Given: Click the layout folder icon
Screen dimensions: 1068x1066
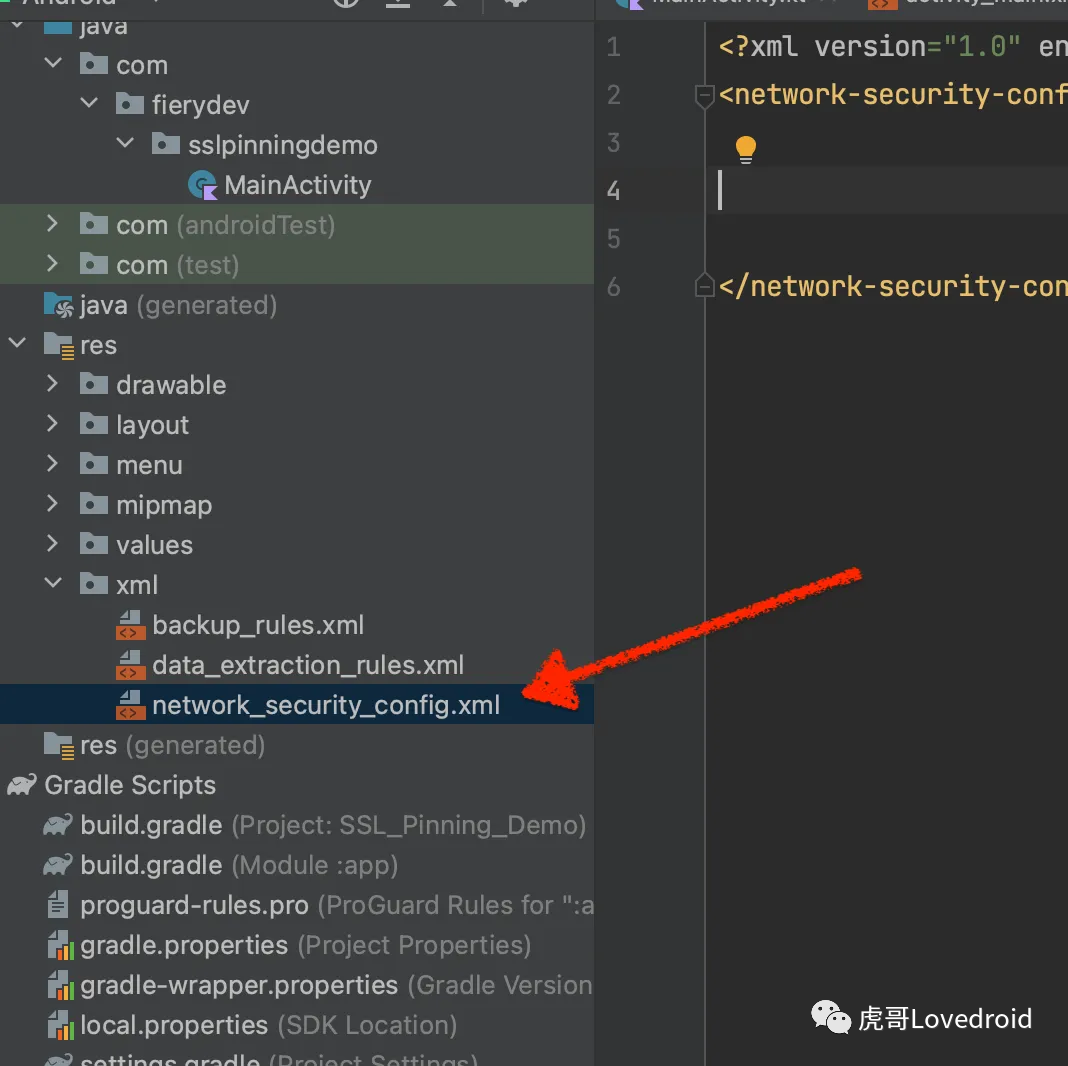Looking at the screenshot, I should click(94, 424).
